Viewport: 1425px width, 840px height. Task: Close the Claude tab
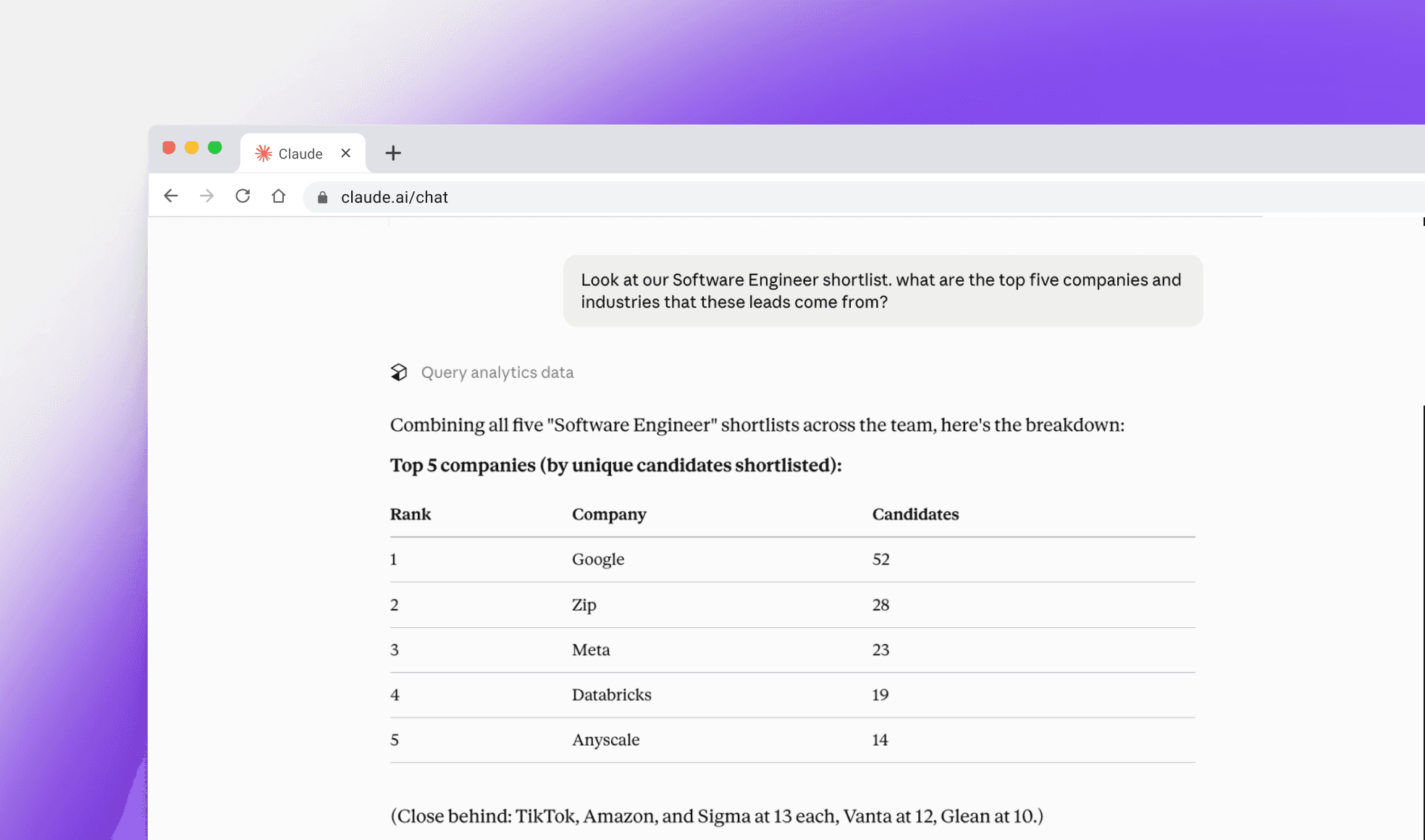[x=345, y=153]
